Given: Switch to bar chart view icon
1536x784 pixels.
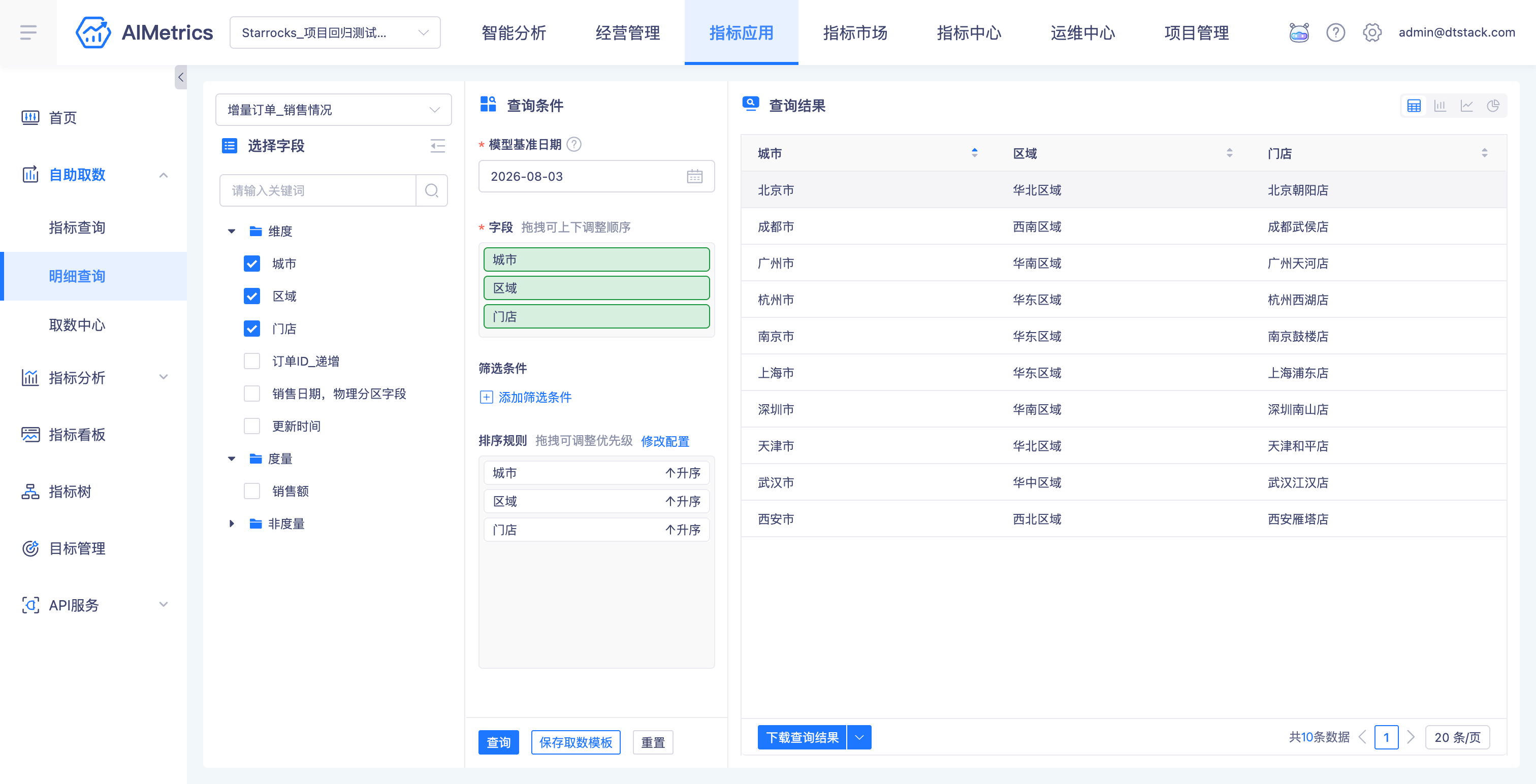Looking at the screenshot, I should point(1440,106).
